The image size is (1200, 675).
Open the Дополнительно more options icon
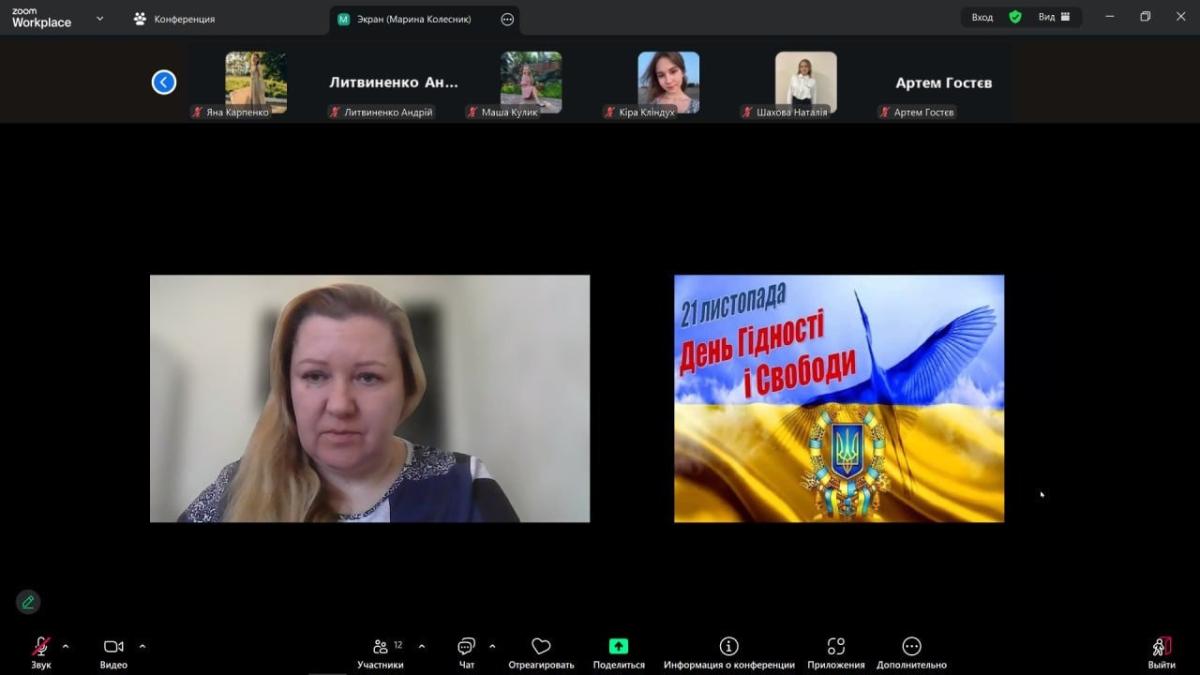click(x=911, y=647)
